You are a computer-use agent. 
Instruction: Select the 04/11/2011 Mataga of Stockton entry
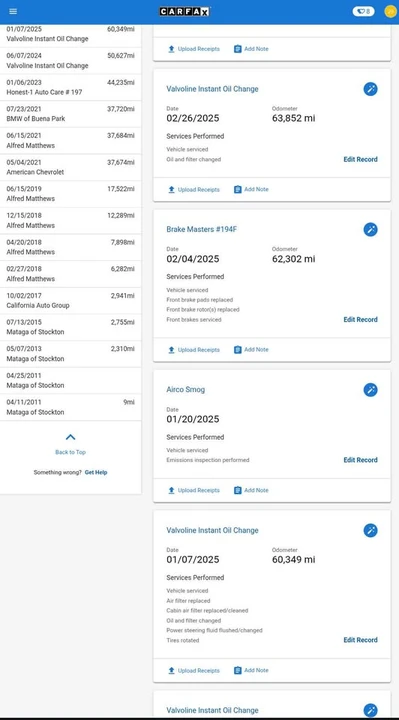[x=70, y=407]
